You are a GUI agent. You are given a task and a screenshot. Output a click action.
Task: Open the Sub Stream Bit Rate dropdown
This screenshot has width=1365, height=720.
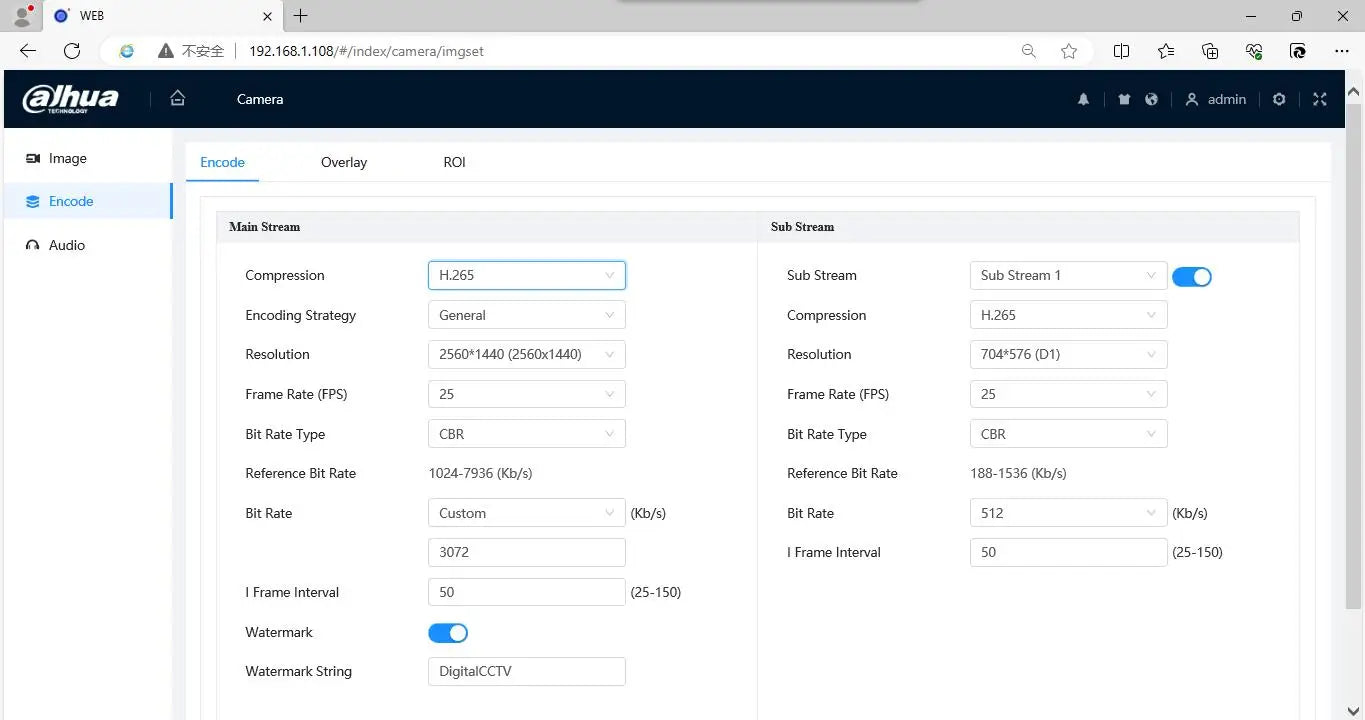point(1068,513)
